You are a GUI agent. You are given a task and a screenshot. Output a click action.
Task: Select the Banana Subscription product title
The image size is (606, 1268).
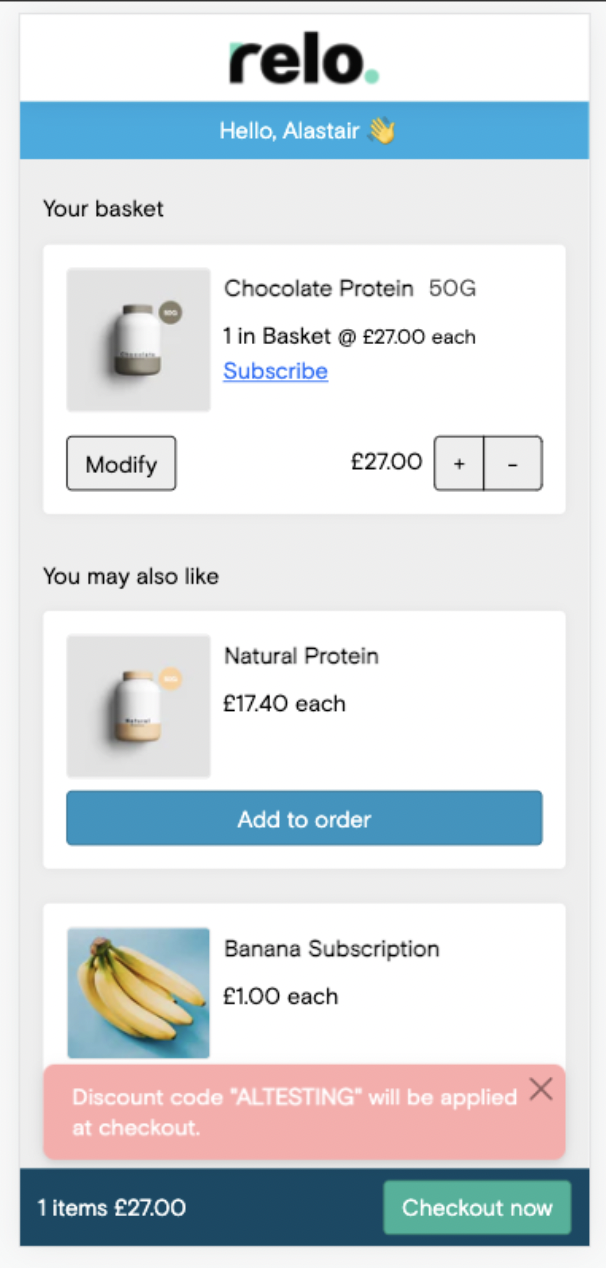(331, 948)
